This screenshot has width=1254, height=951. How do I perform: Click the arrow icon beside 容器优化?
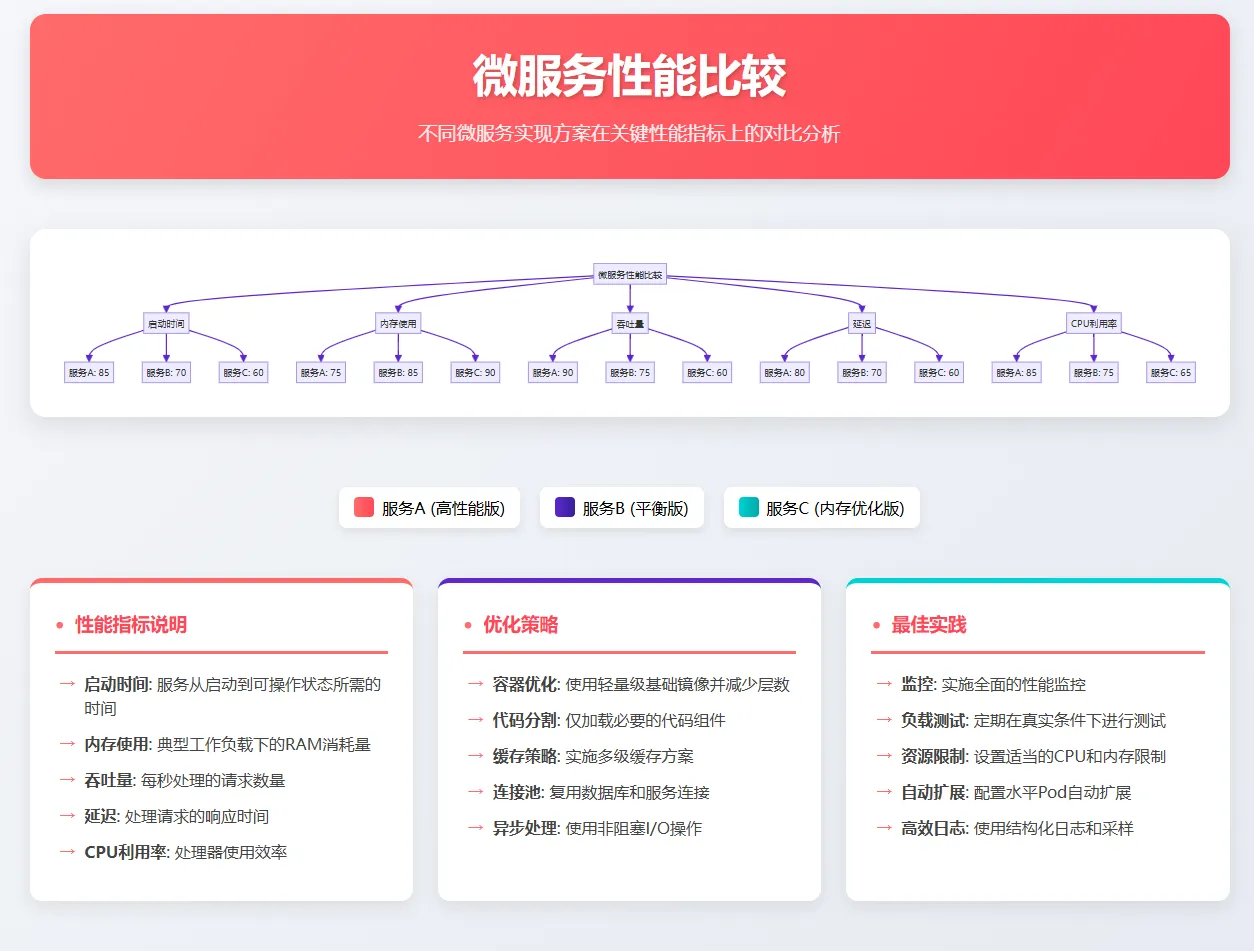474,684
